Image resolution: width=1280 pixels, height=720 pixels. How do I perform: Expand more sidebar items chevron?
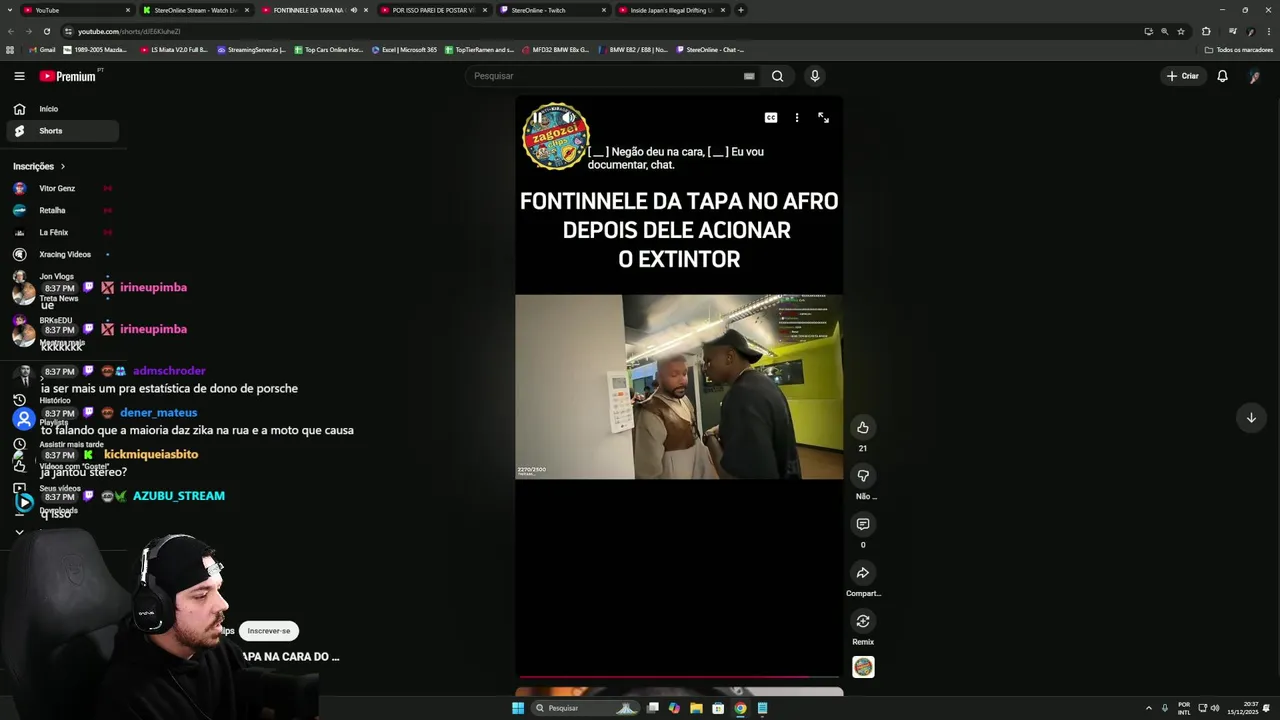[19, 532]
